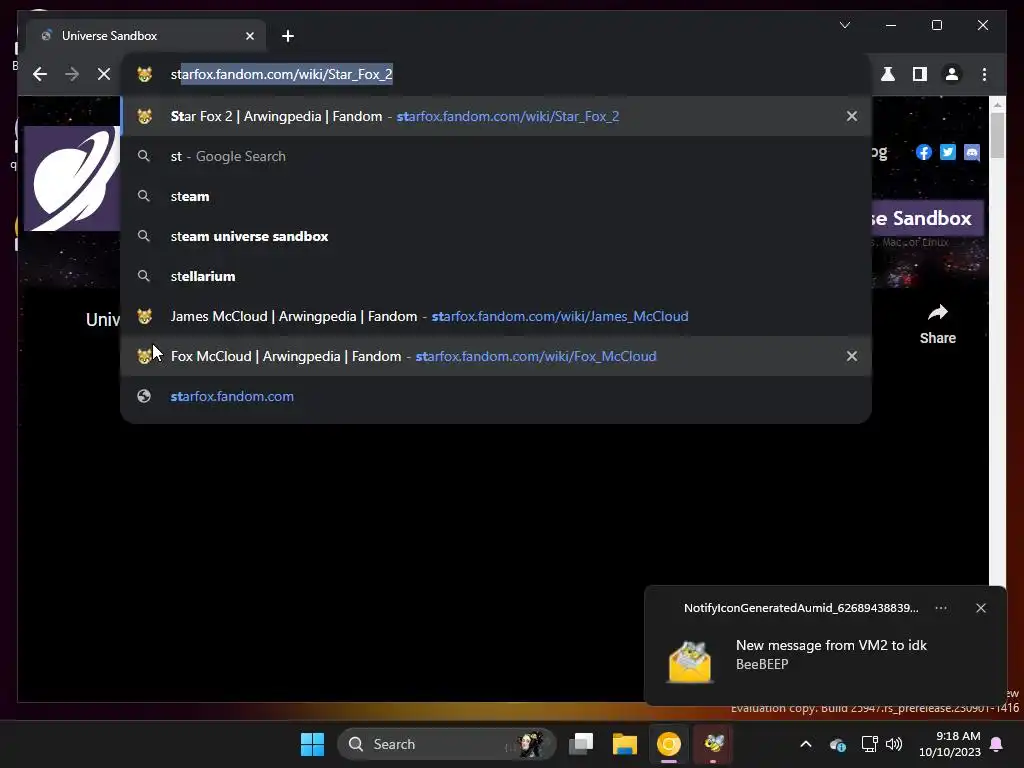1024x768 pixels.
Task: Pick the 'steam' search suggestion
Action: coord(496,196)
